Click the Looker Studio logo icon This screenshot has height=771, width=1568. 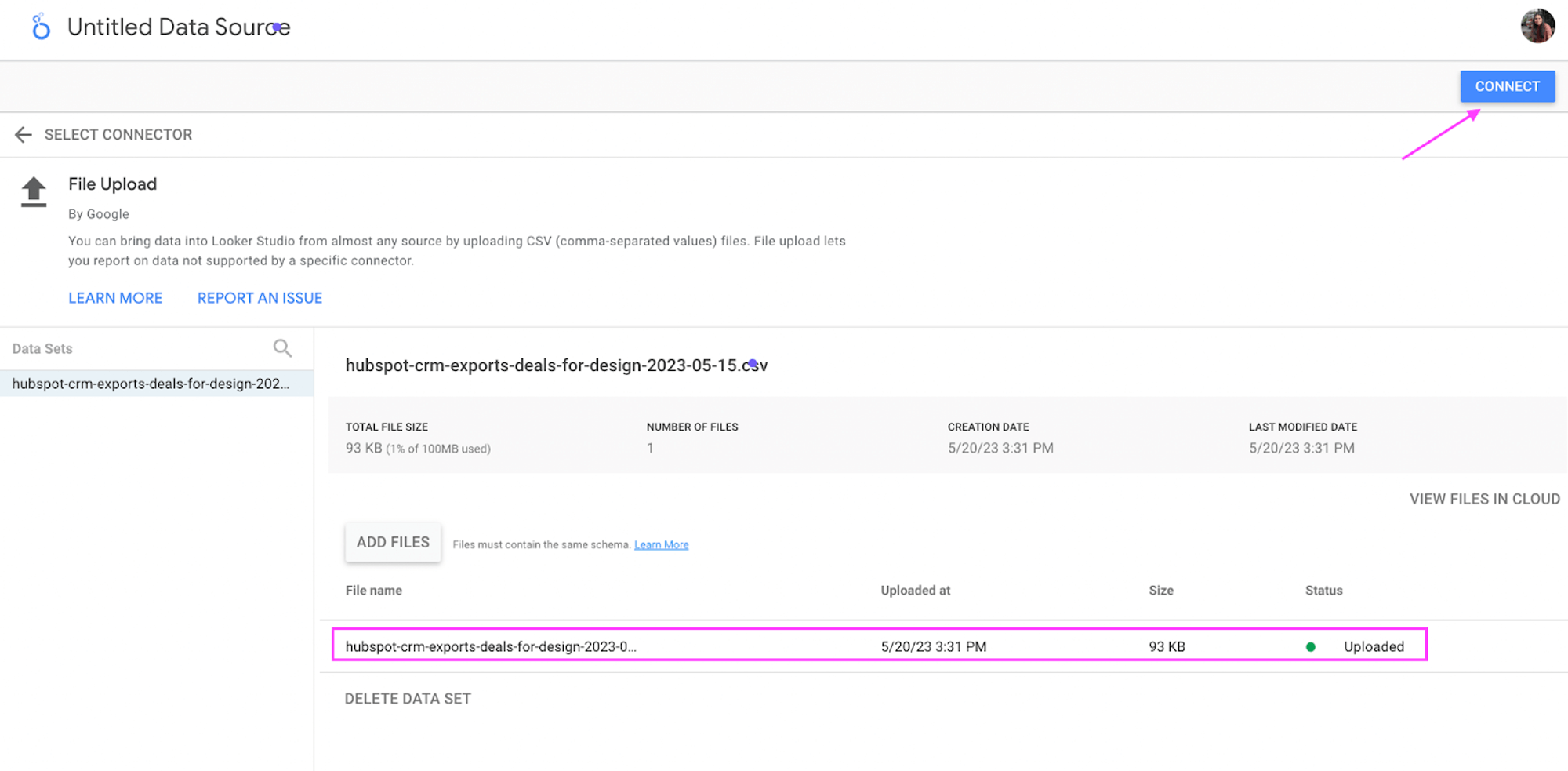tap(41, 27)
